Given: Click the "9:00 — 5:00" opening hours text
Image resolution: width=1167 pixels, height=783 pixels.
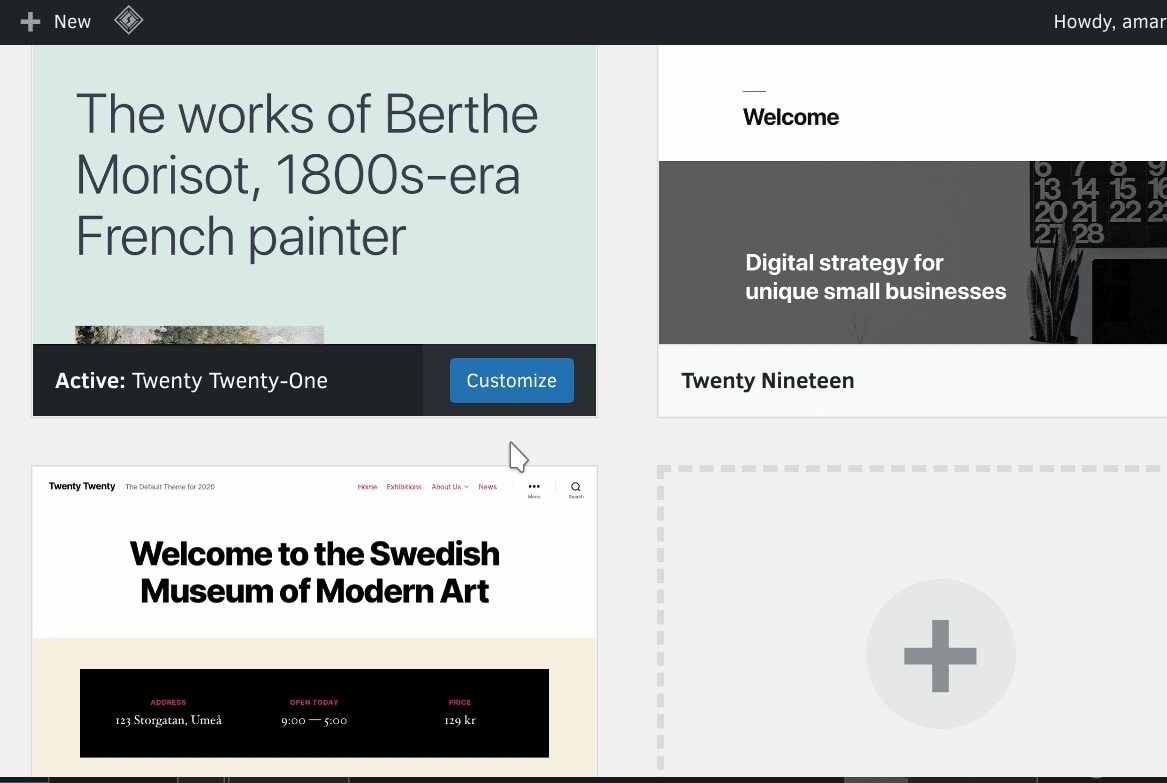Looking at the screenshot, I should 314,720.
